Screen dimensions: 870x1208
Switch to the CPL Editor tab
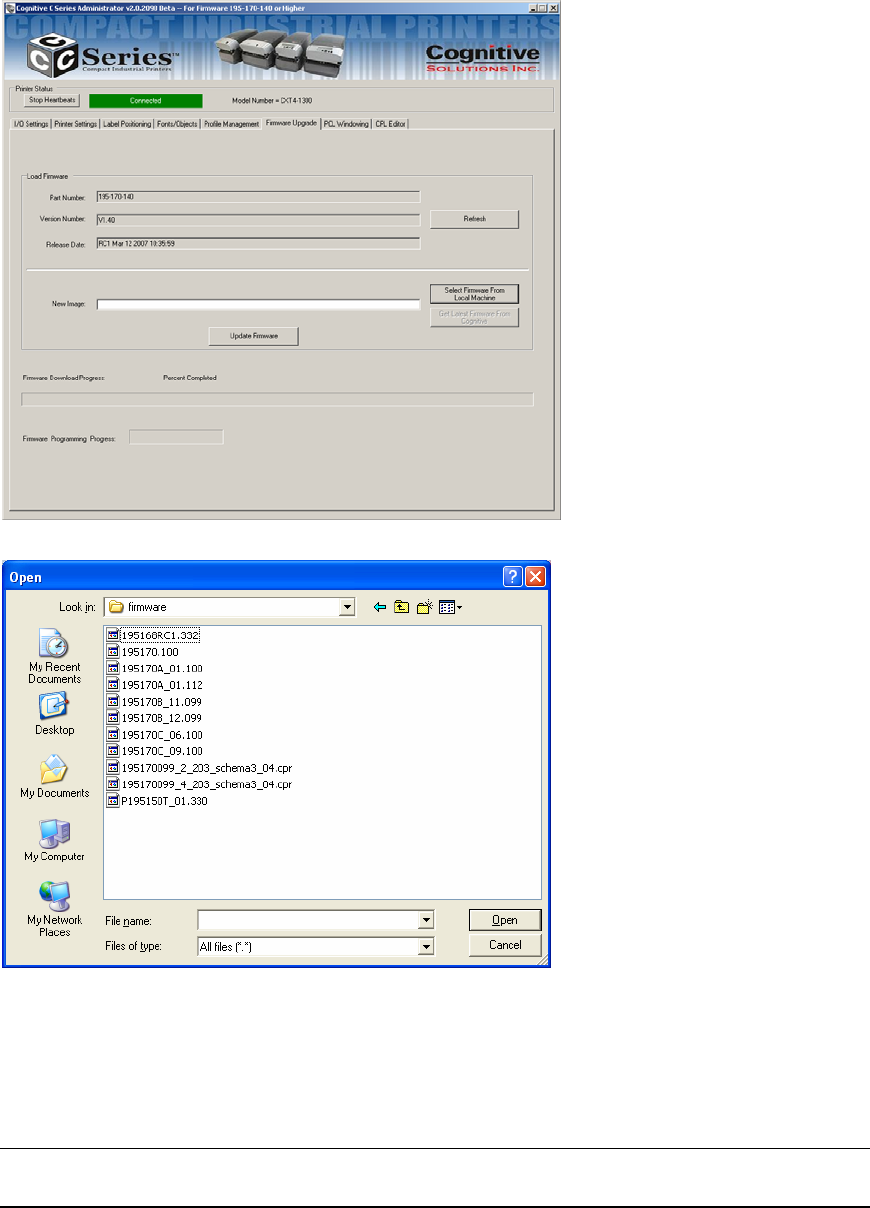(390, 124)
